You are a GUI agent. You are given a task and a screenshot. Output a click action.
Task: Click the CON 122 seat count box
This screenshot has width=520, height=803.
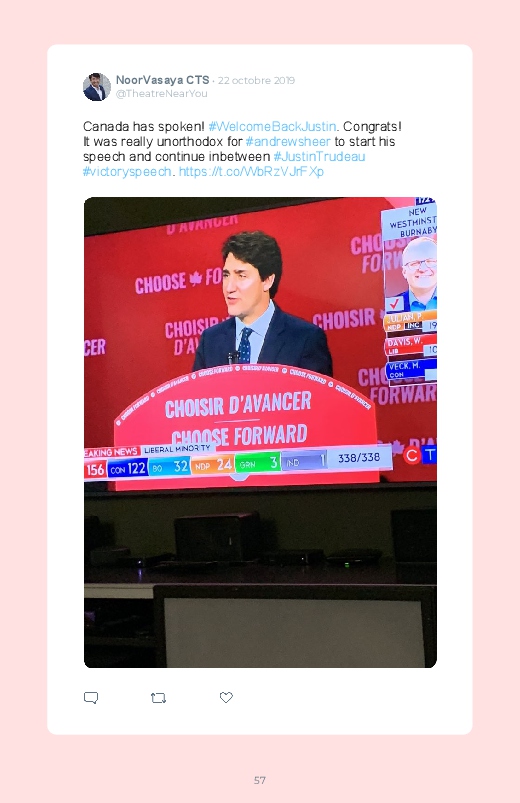point(128,468)
